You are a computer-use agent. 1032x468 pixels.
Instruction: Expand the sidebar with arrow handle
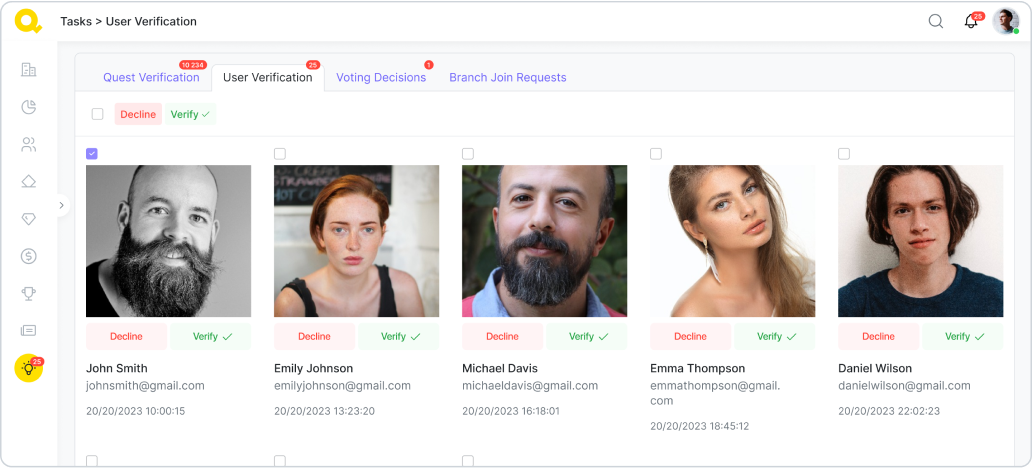pos(61,205)
